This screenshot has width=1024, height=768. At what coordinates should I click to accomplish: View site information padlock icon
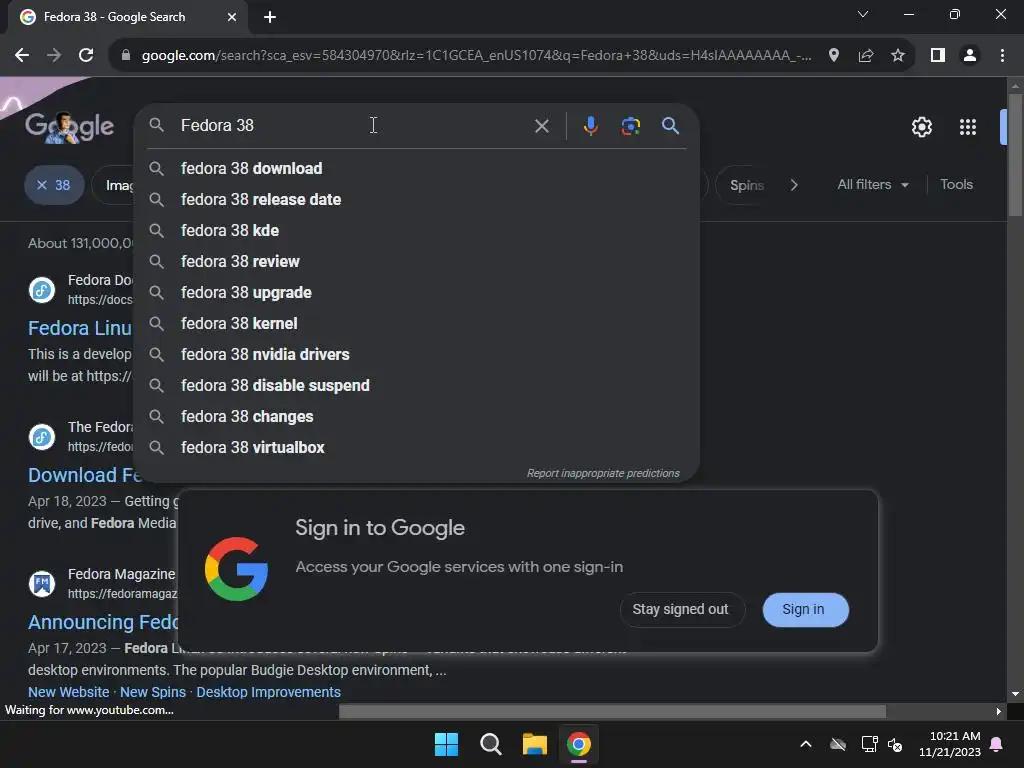[x=126, y=56]
